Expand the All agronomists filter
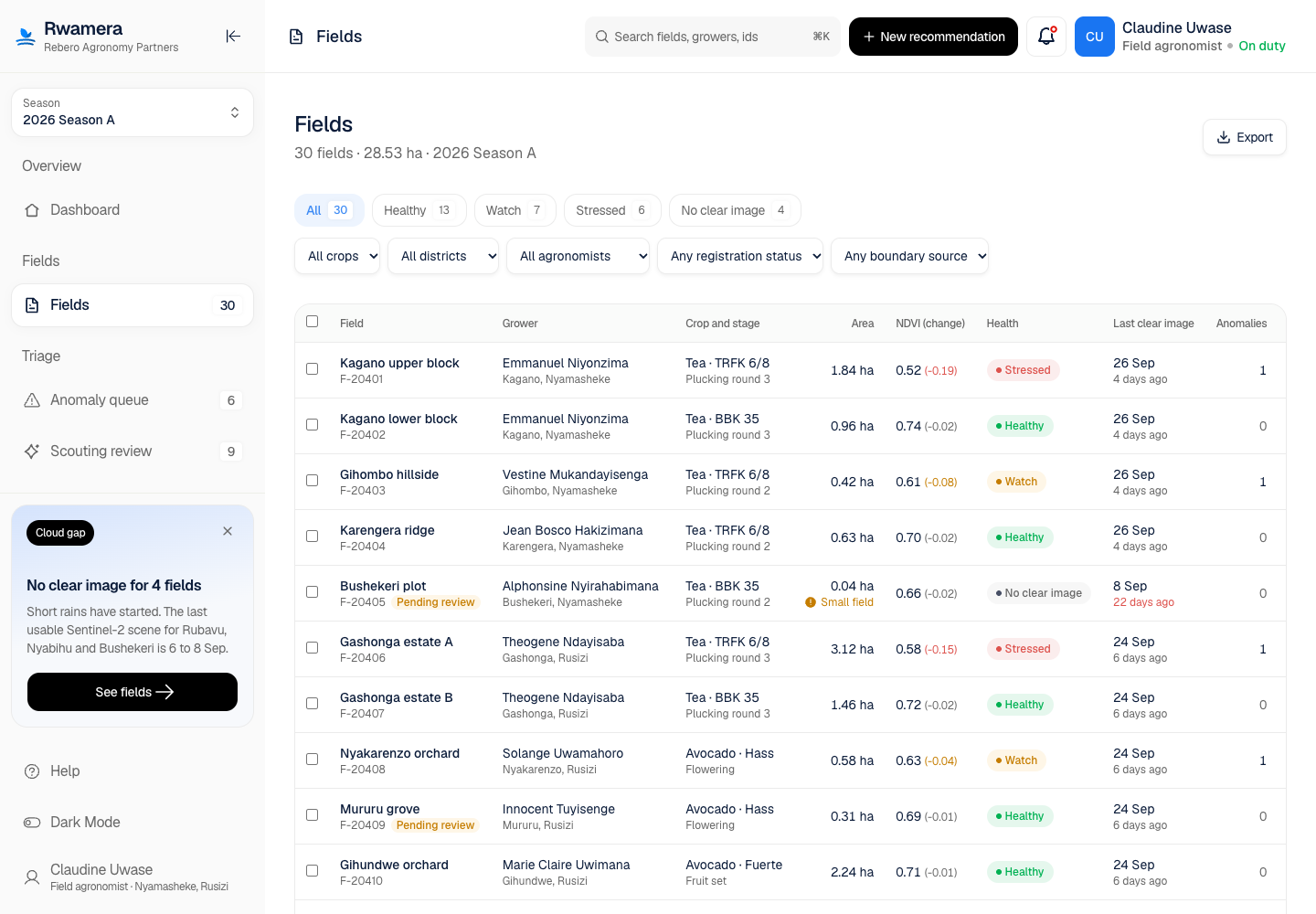 coord(578,256)
